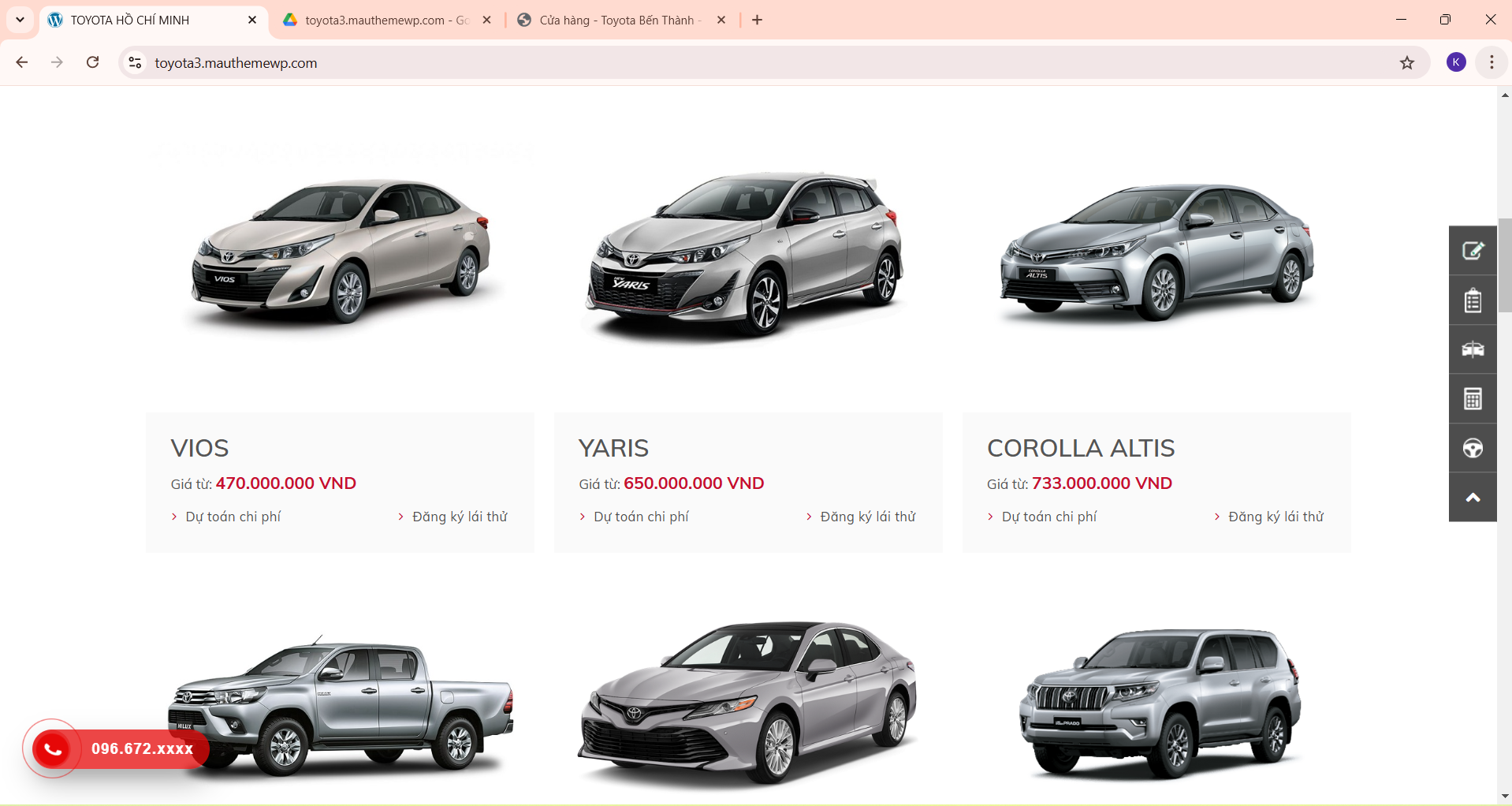This screenshot has height=806, width=1512.
Task: Open a new browser tab
Action: pos(757,20)
